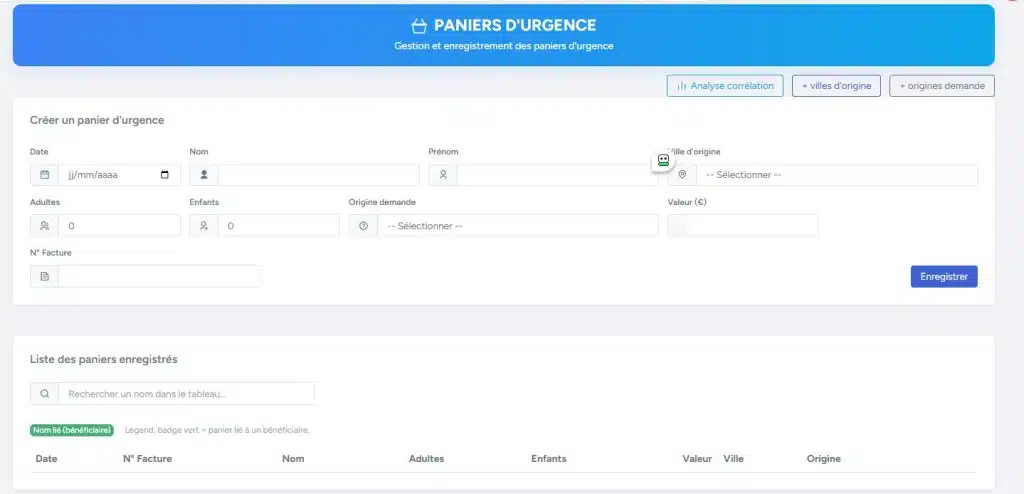This screenshot has width=1024, height=494.
Task: Click the Valeur column header
Action: click(697, 459)
